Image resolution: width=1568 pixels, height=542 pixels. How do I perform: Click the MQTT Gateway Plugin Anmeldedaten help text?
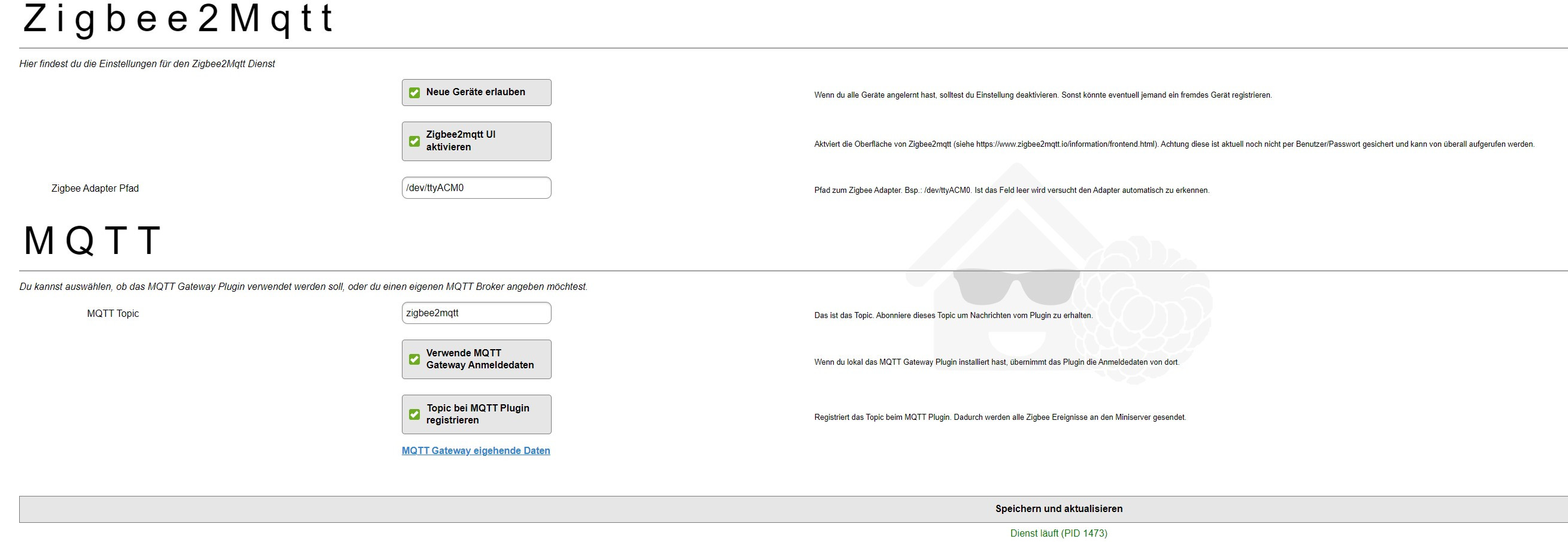997,362
